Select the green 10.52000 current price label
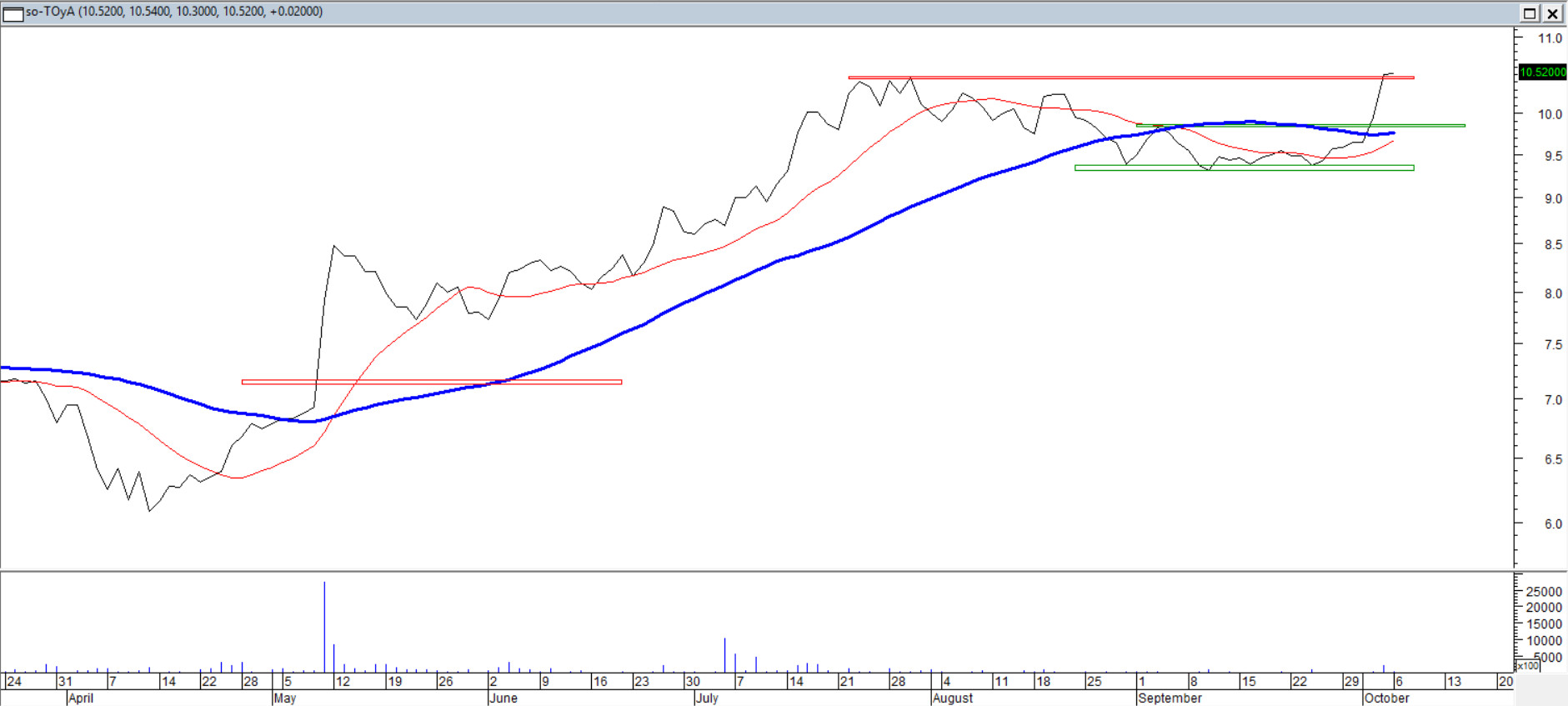The height and width of the screenshot is (706, 1568). coord(1542,73)
